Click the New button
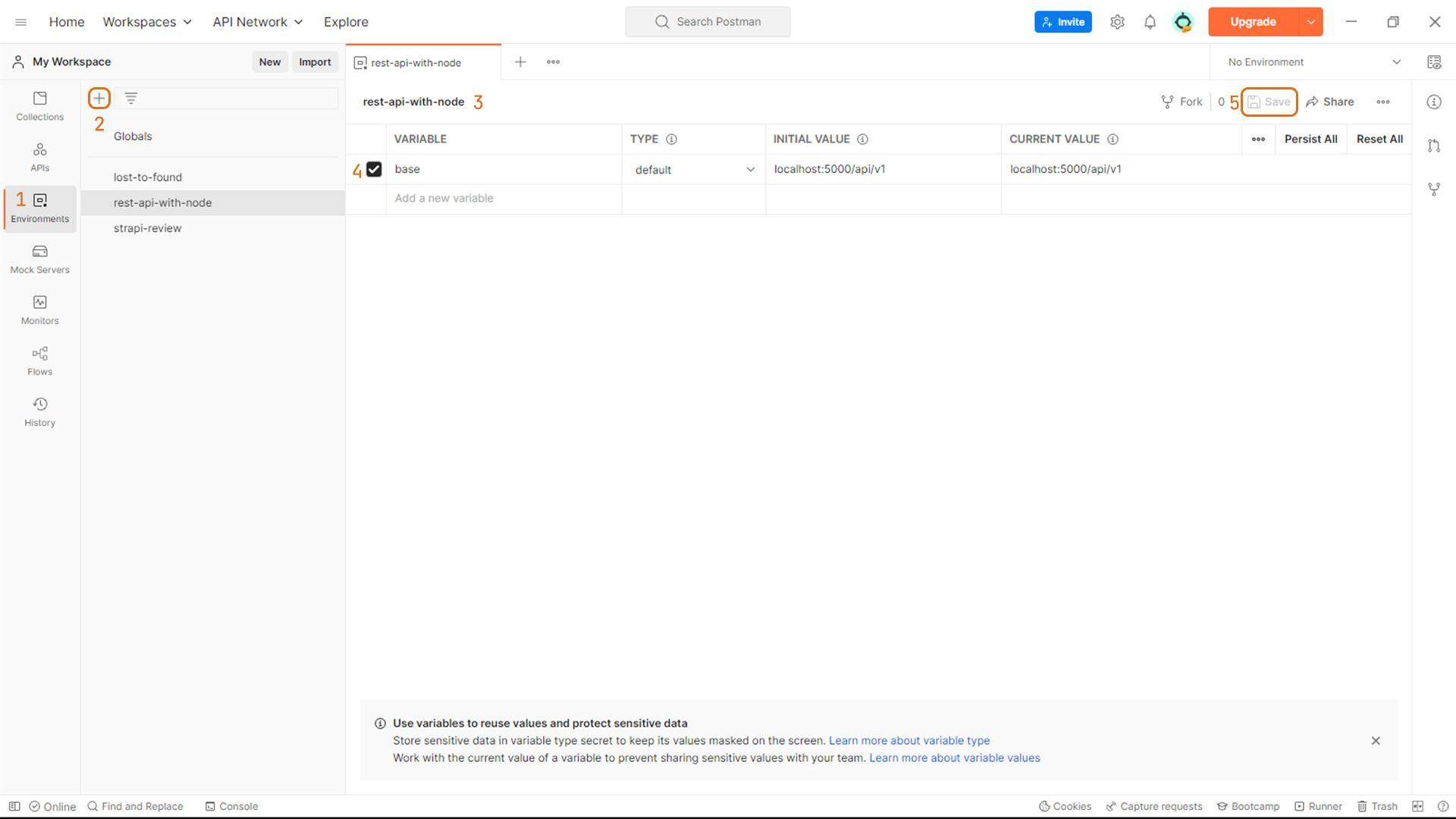This screenshot has height=819, width=1456. pos(269,62)
